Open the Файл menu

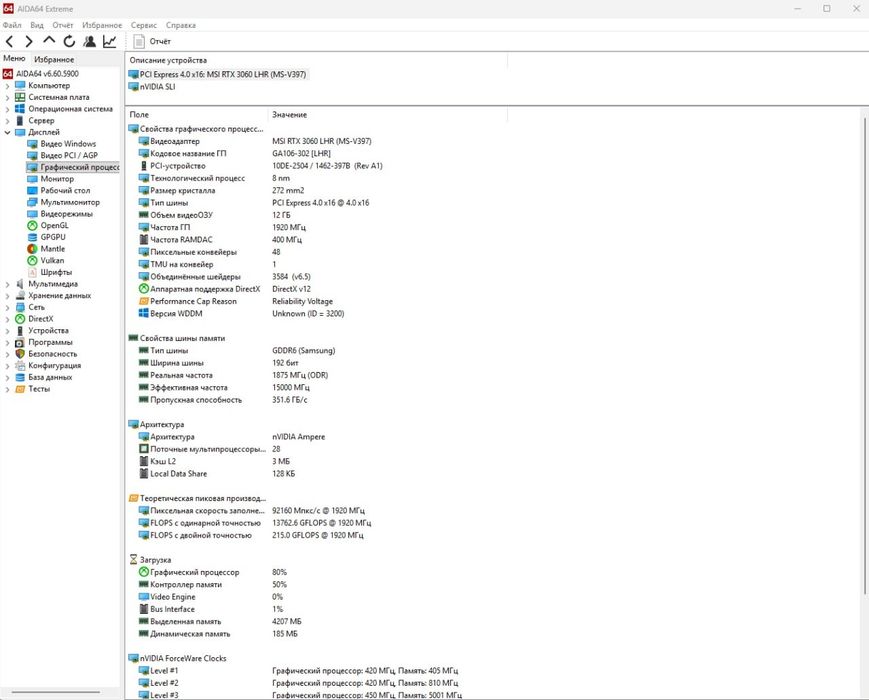12,25
